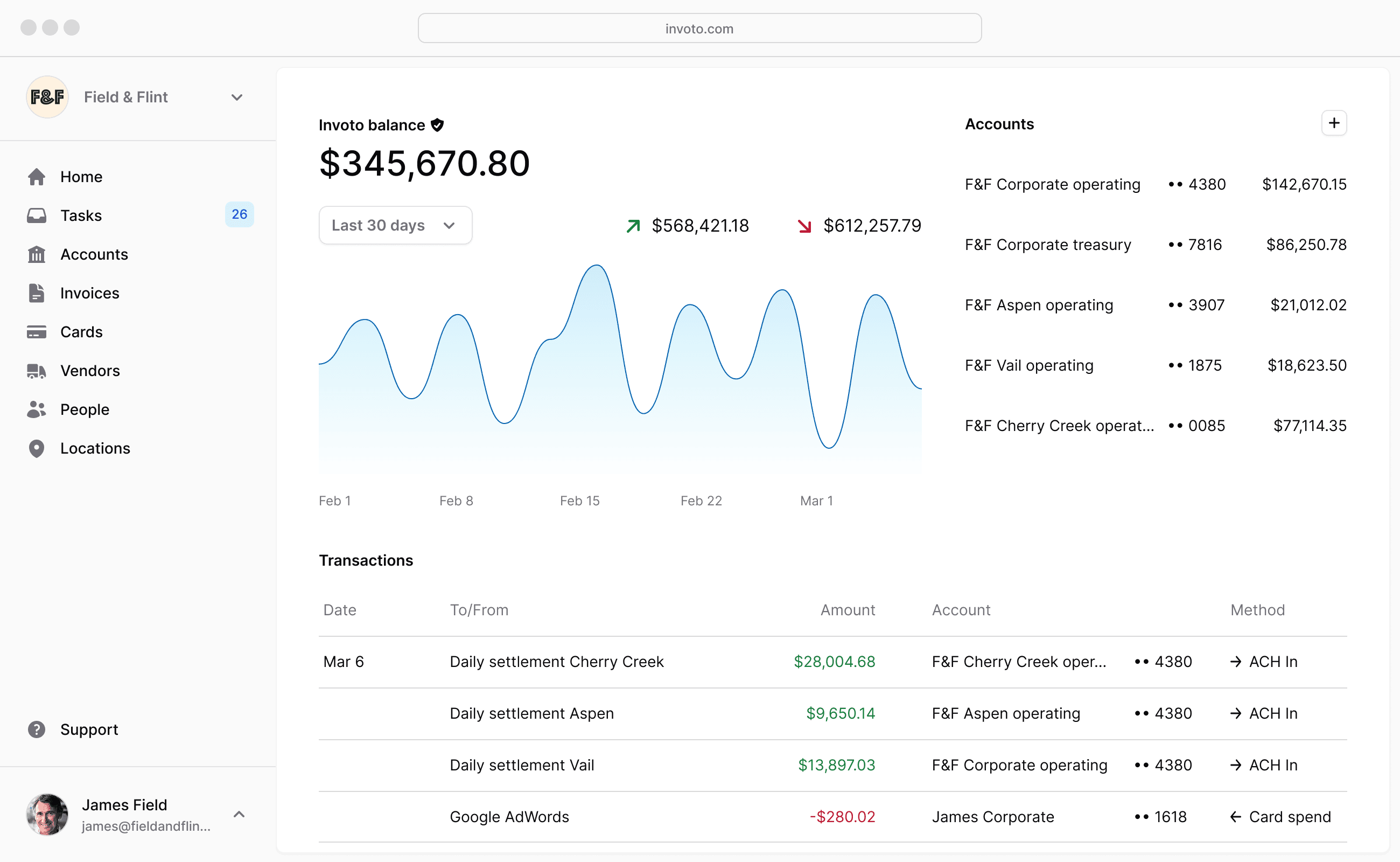The width and height of the screenshot is (1400, 862).
Task: Open the Tasks inbox icon
Action: [37, 215]
